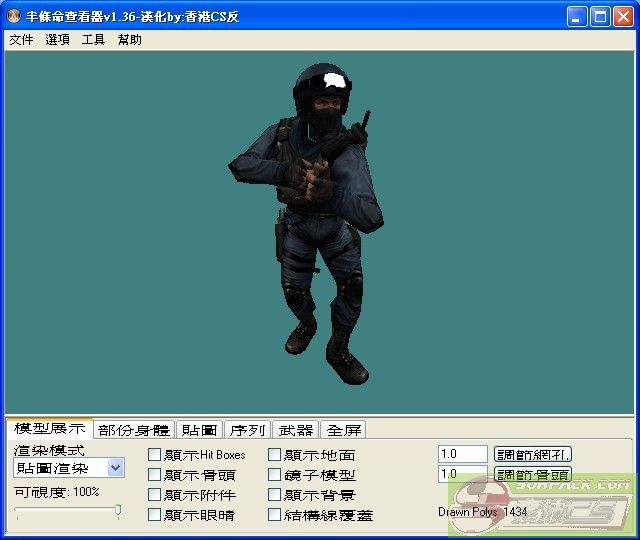Enable the 顯示Hit Boxes checkbox
The image size is (640, 540).
154,455
